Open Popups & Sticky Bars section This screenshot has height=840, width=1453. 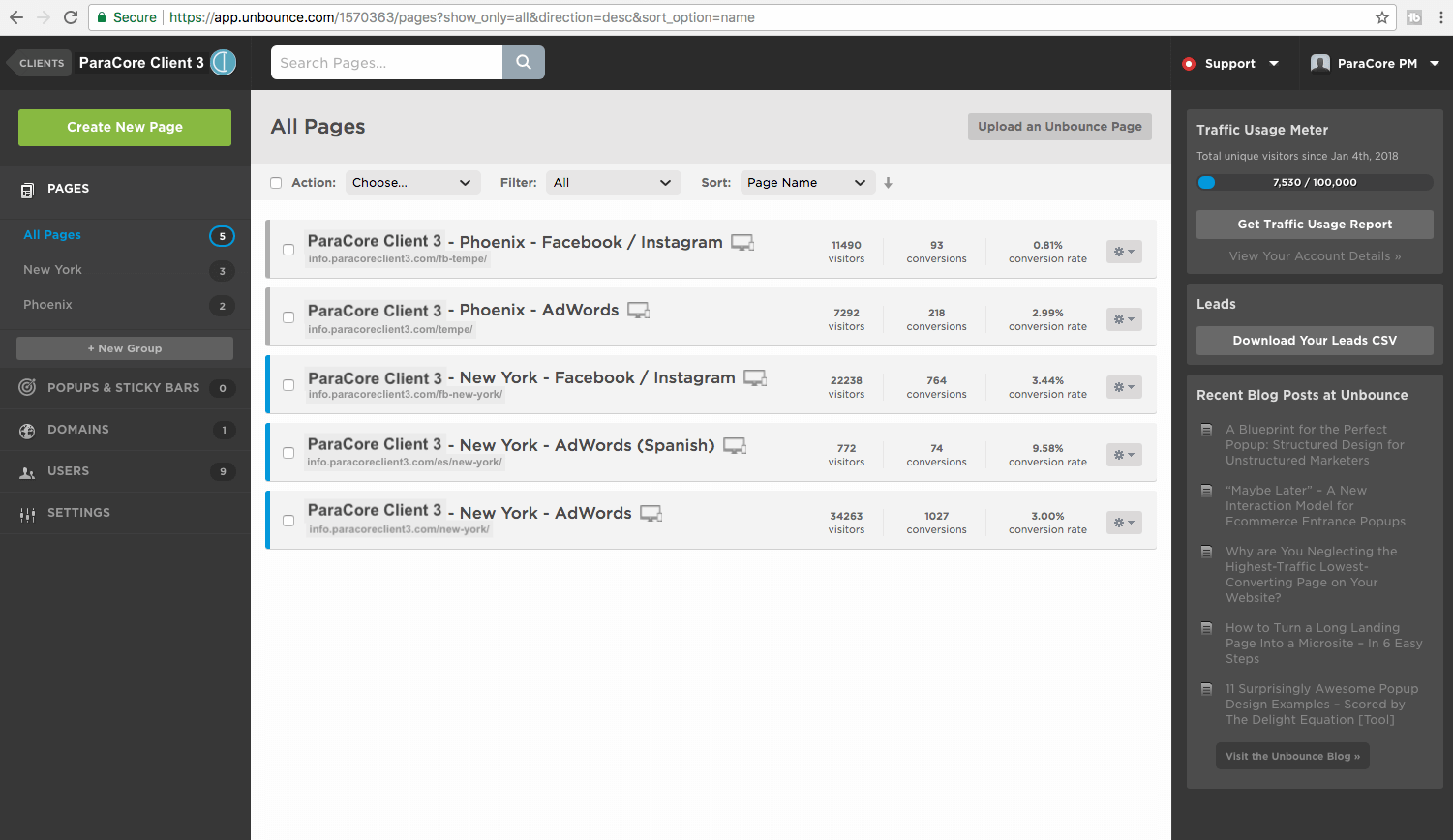(124, 388)
